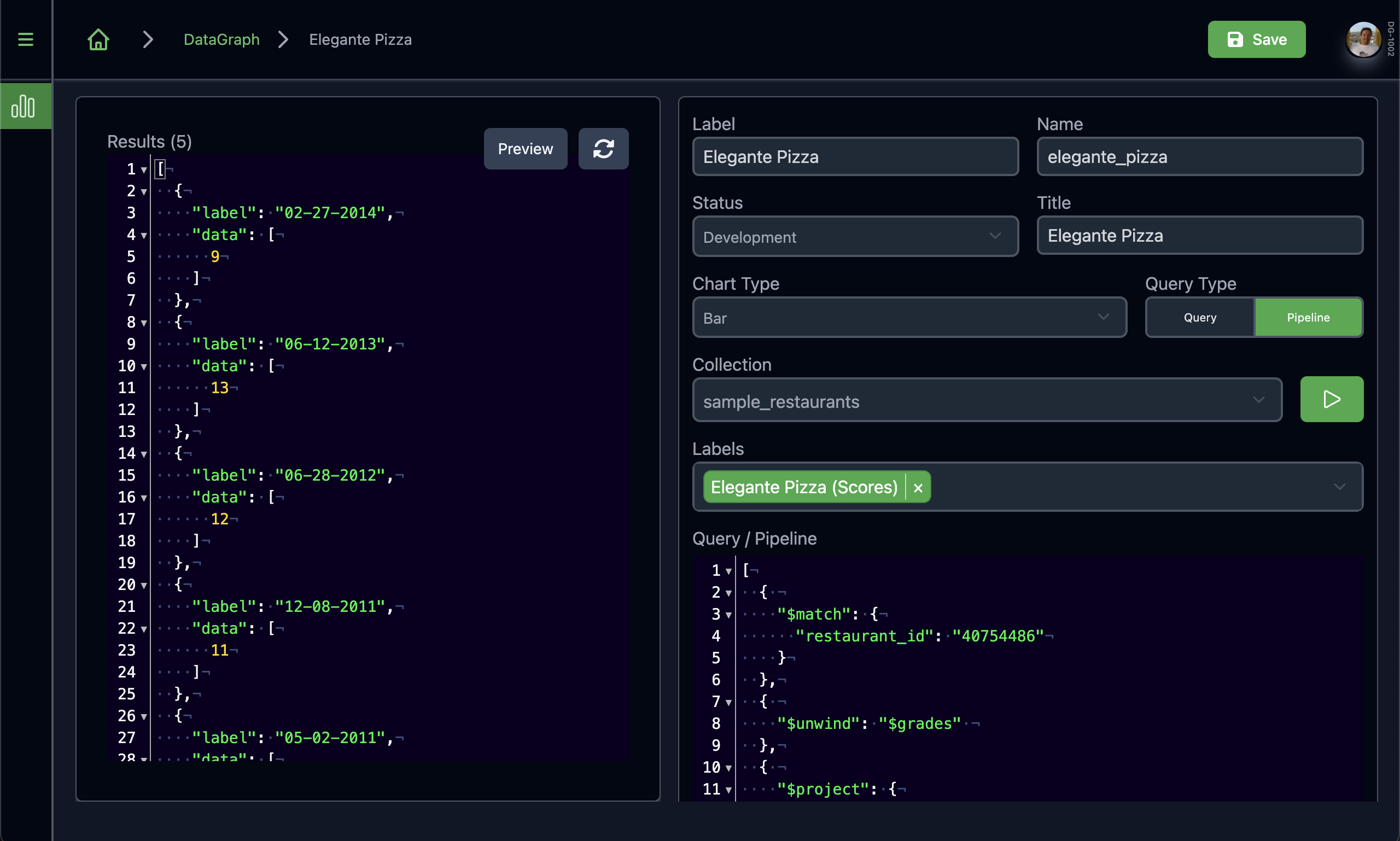The image size is (1400, 841).
Task: Select the bar chart icon in the sidebar
Action: click(x=26, y=106)
